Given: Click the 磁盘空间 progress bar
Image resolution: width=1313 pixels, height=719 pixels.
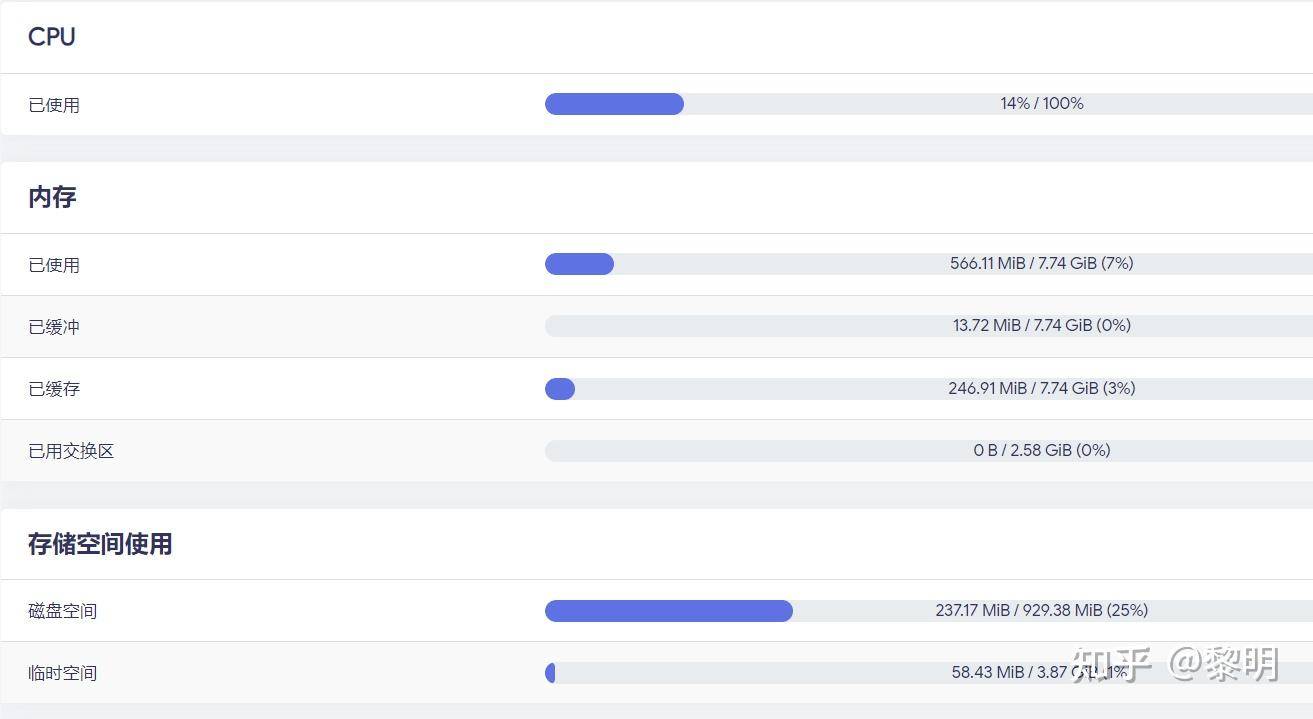Looking at the screenshot, I should point(668,610).
